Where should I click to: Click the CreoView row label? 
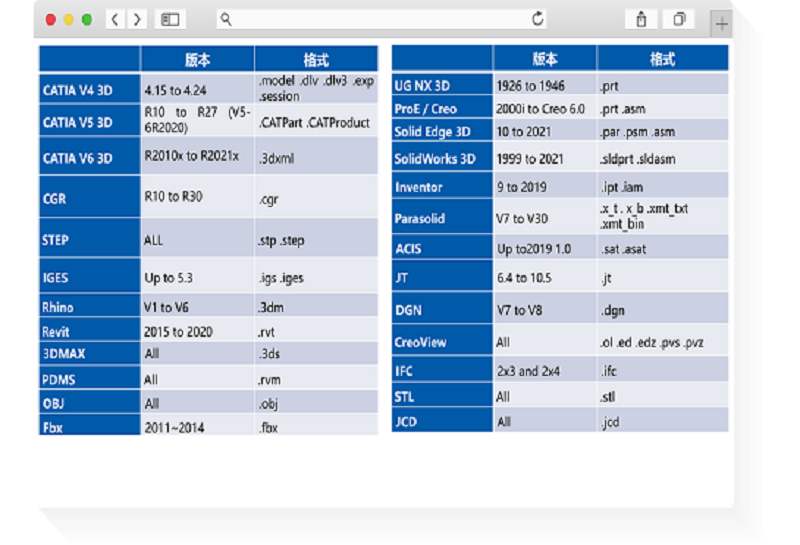(442, 342)
